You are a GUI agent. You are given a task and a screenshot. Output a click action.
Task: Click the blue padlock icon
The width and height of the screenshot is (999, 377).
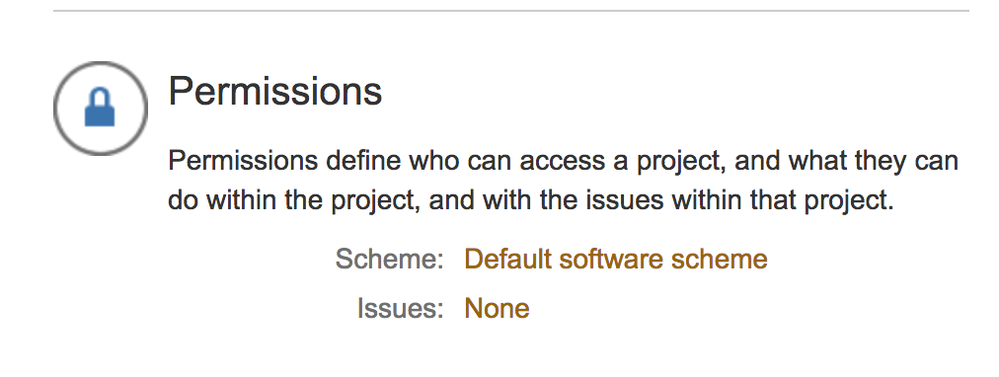tap(99, 108)
